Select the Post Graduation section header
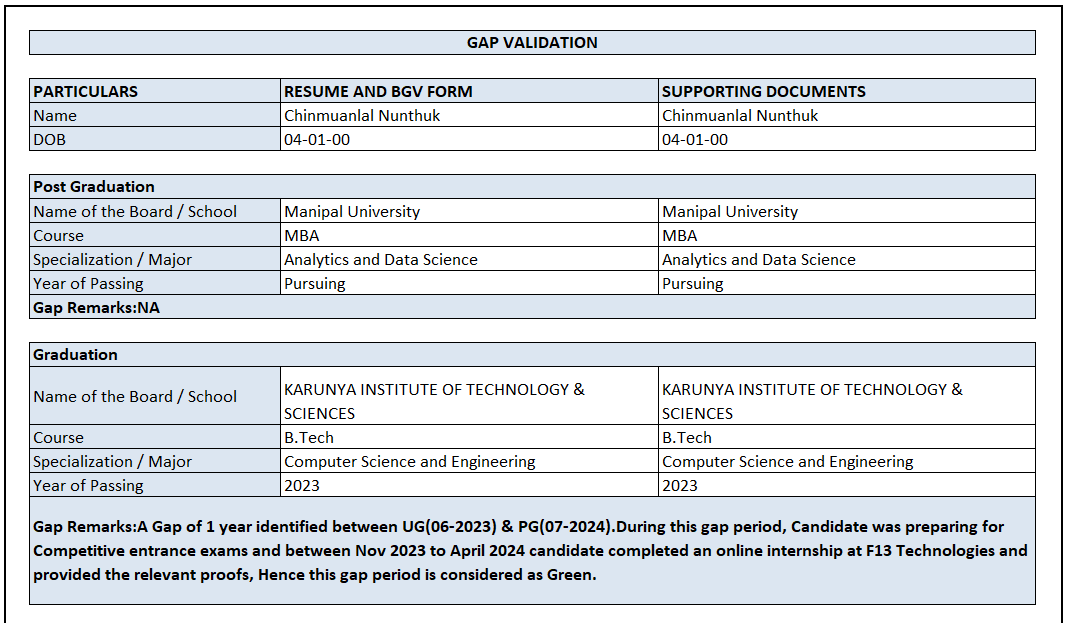 tap(94, 187)
